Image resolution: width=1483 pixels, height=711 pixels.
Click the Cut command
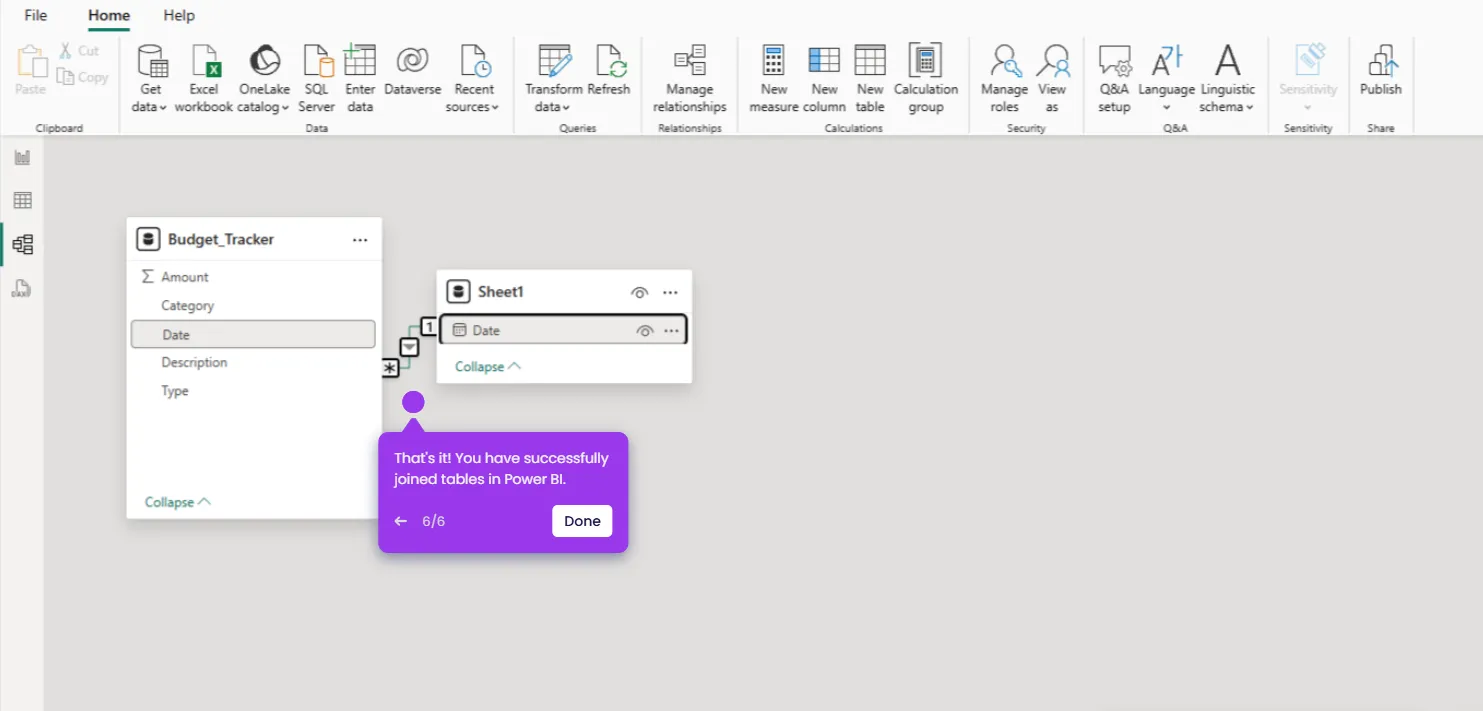point(79,50)
